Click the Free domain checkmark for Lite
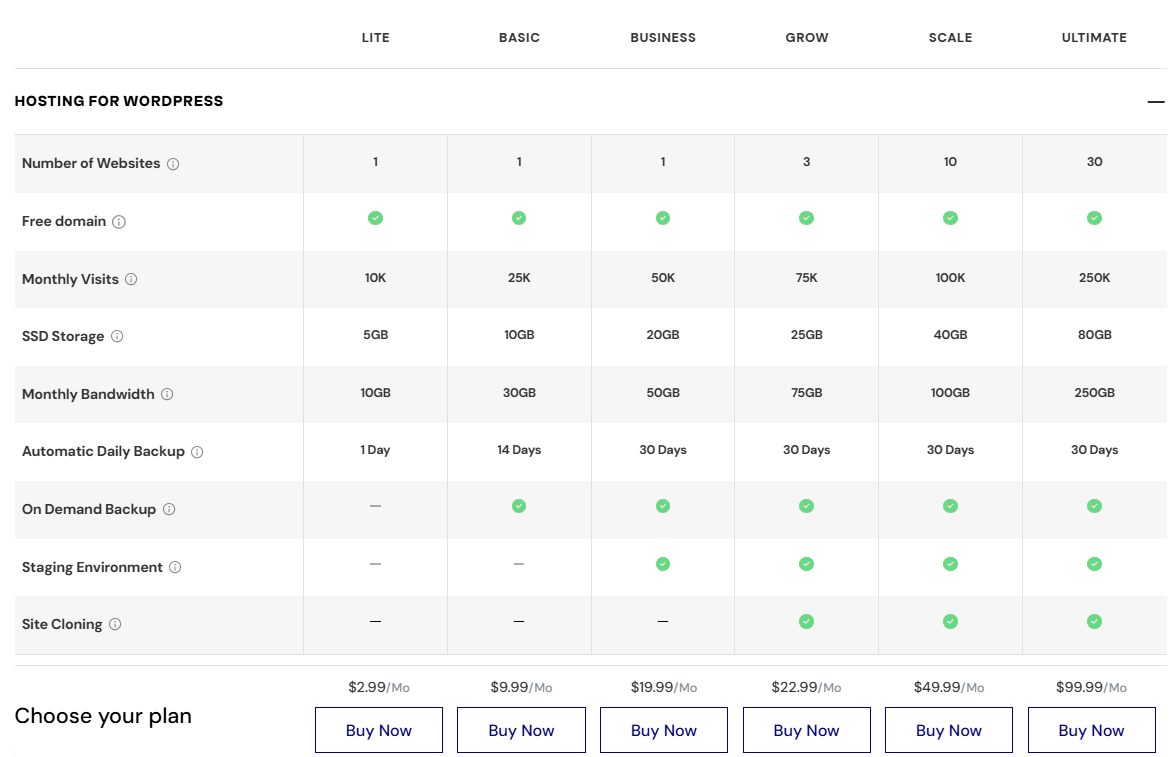The image size is (1173, 757). [x=375, y=218]
